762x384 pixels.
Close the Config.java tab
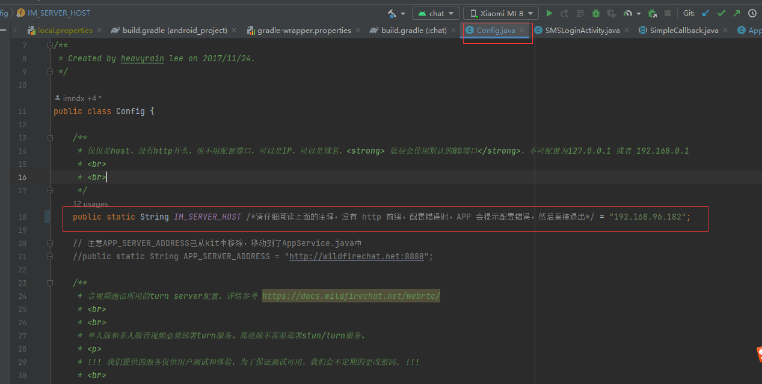click(522, 30)
